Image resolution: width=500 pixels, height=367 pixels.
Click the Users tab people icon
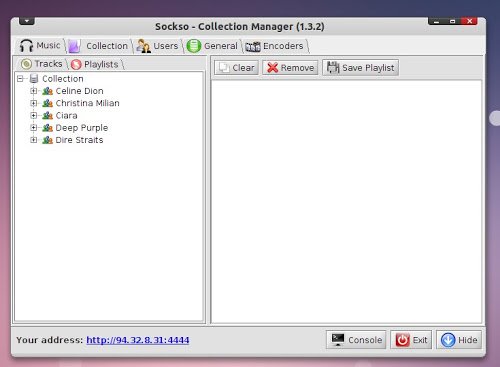[x=143, y=46]
